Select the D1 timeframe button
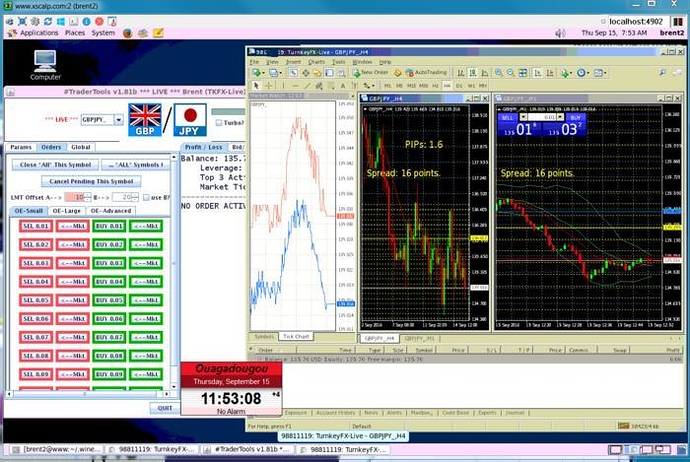690x462 pixels. (459, 85)
